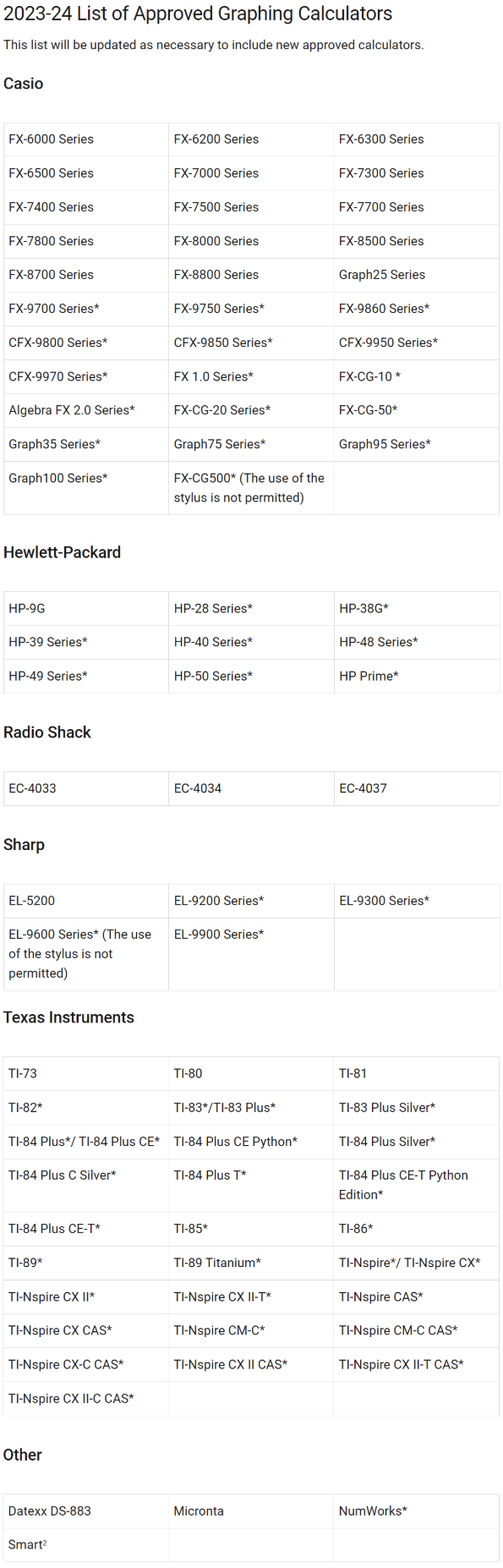
Task: Select the TI-84 Plus CE Python entry
Action: tap(251, 1142)
